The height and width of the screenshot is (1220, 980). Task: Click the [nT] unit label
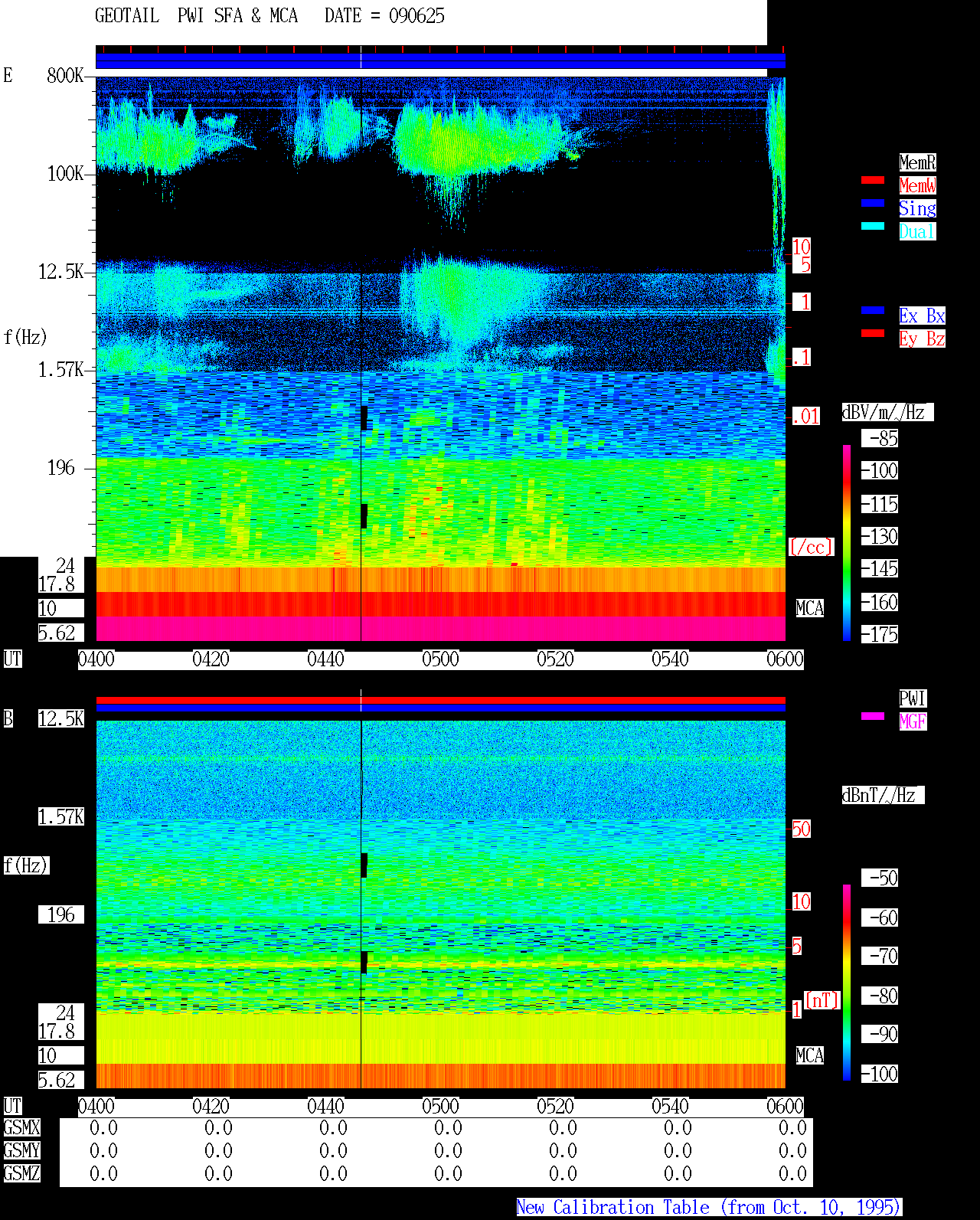(x=822, y=1000)
